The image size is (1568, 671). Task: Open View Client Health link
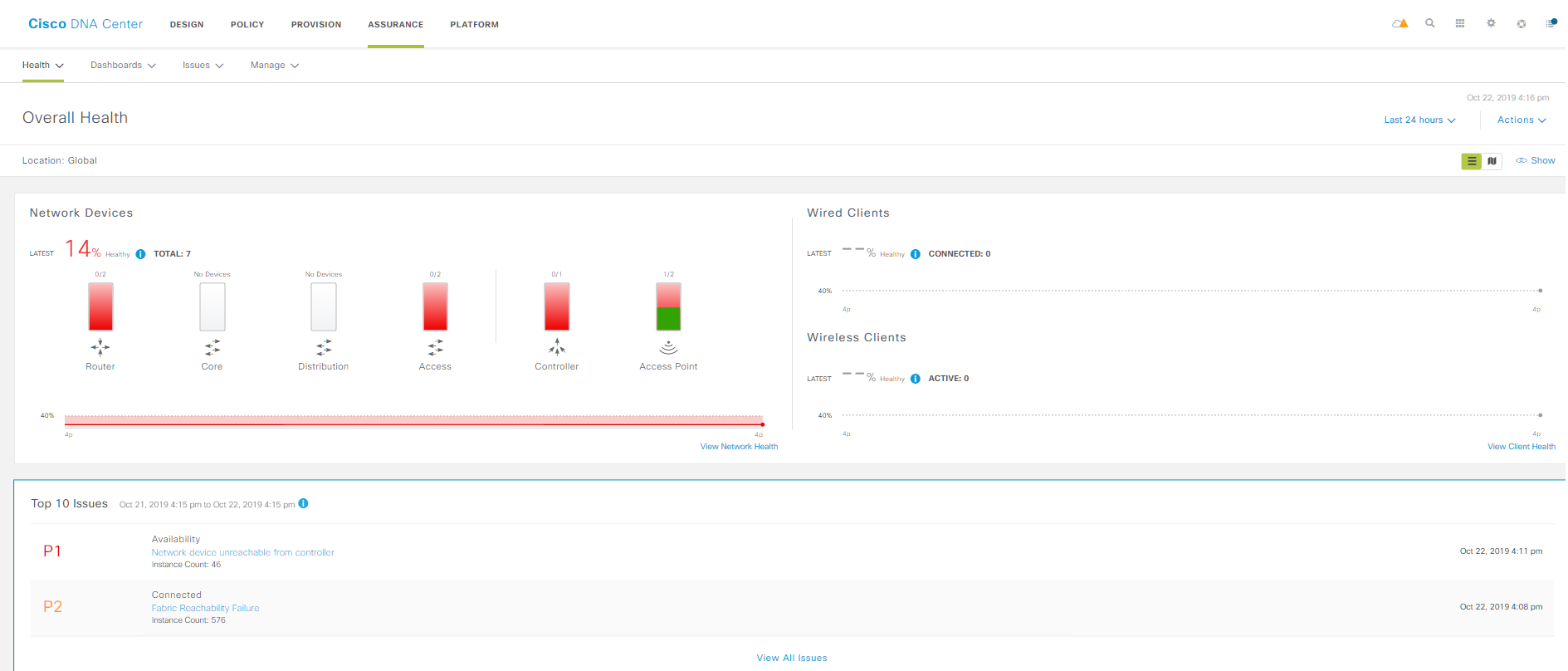click(1522, 447)
